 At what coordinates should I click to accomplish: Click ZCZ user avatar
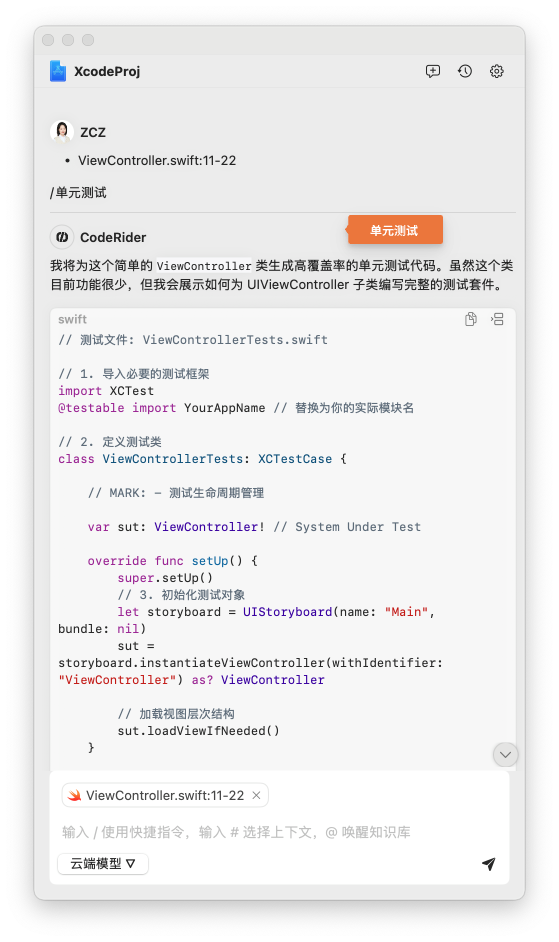(62, 132)
